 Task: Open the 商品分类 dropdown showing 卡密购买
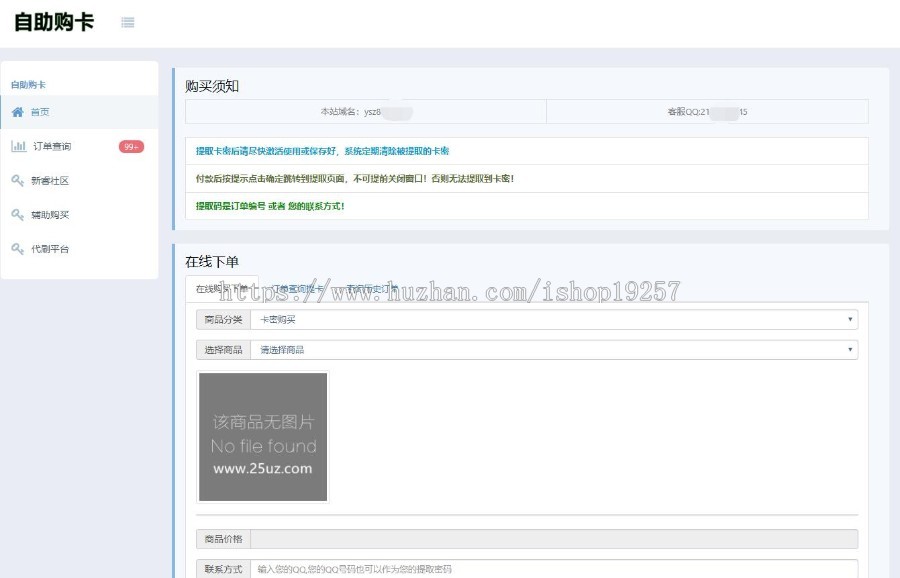coord(554,320)
